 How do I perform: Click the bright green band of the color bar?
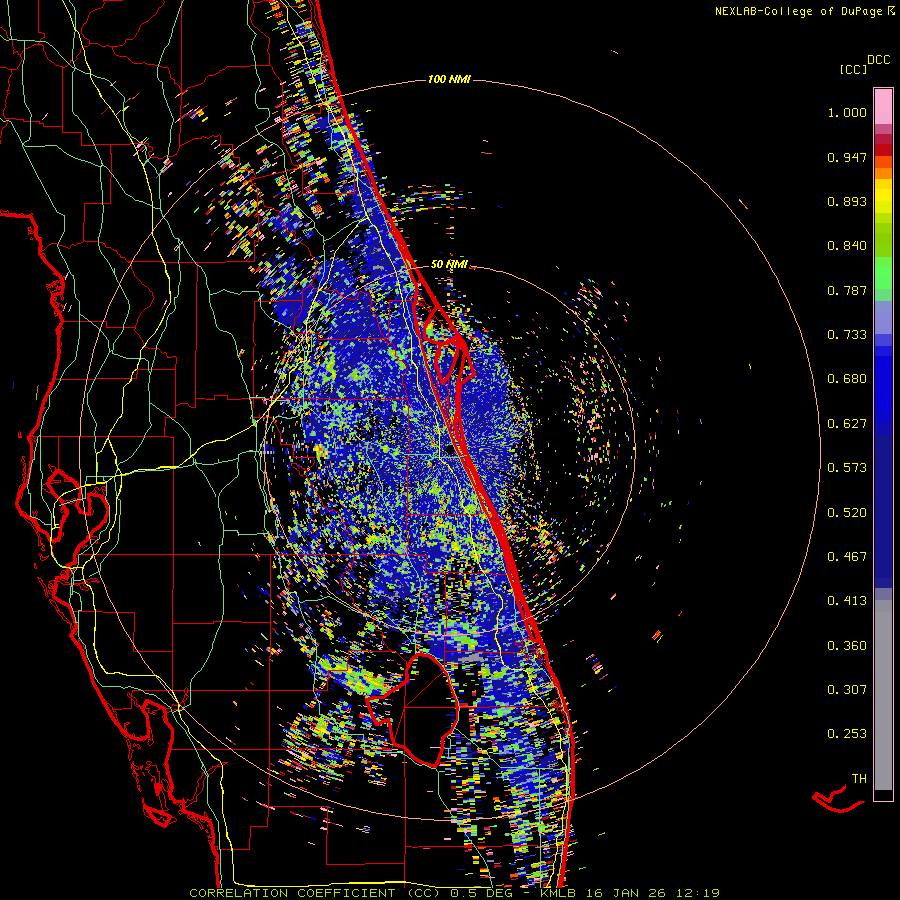tap(883, 273)
